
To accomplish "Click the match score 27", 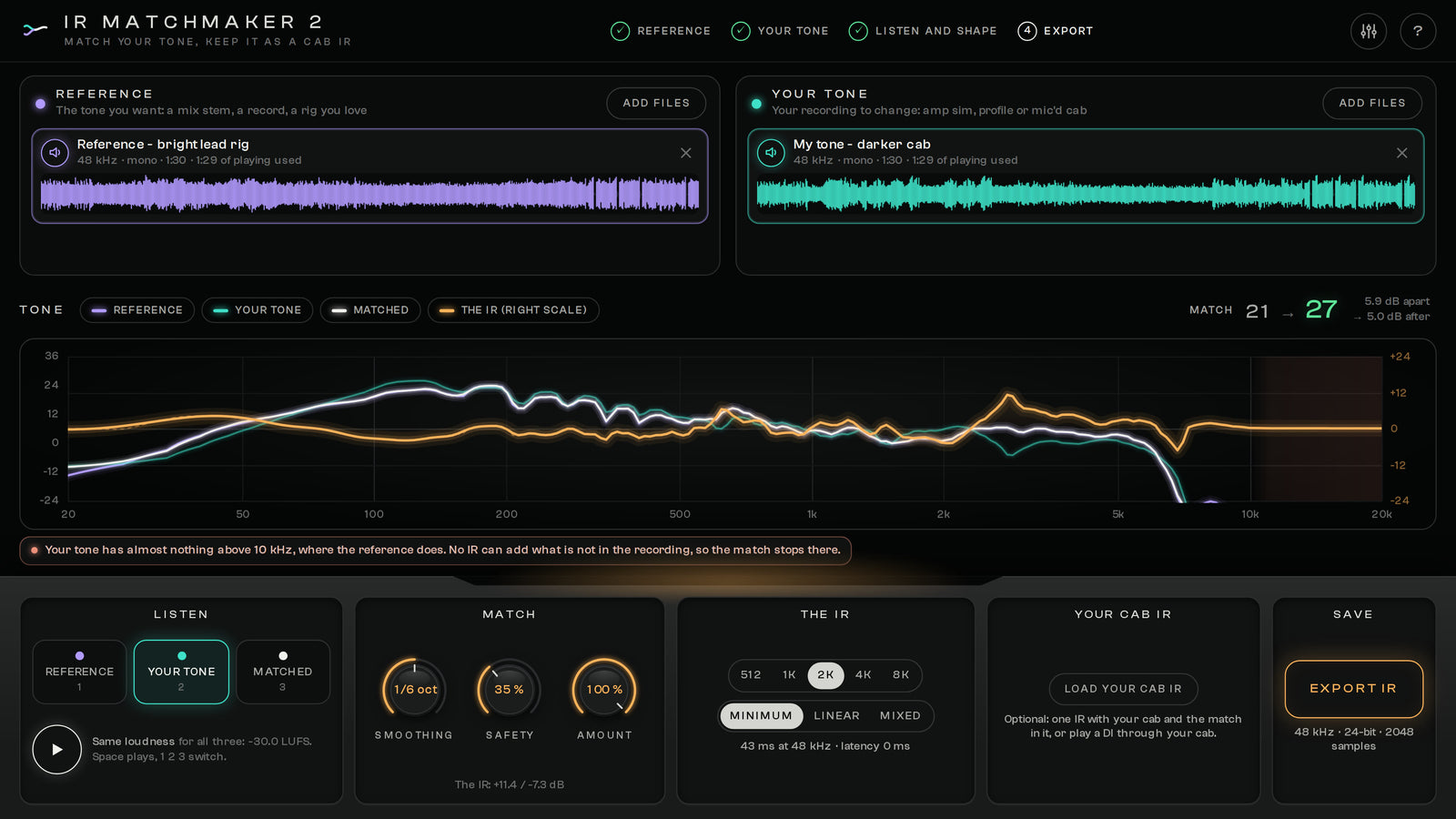I will 1321,309.
